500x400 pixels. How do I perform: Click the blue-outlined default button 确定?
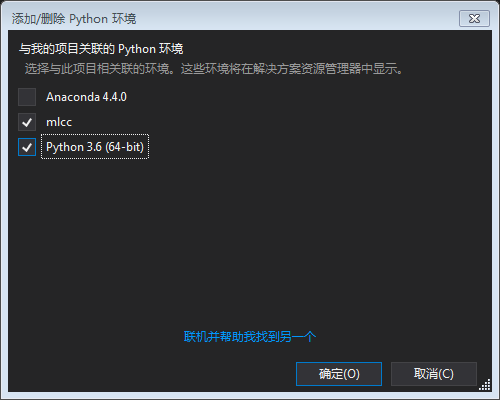pos(339,374)
